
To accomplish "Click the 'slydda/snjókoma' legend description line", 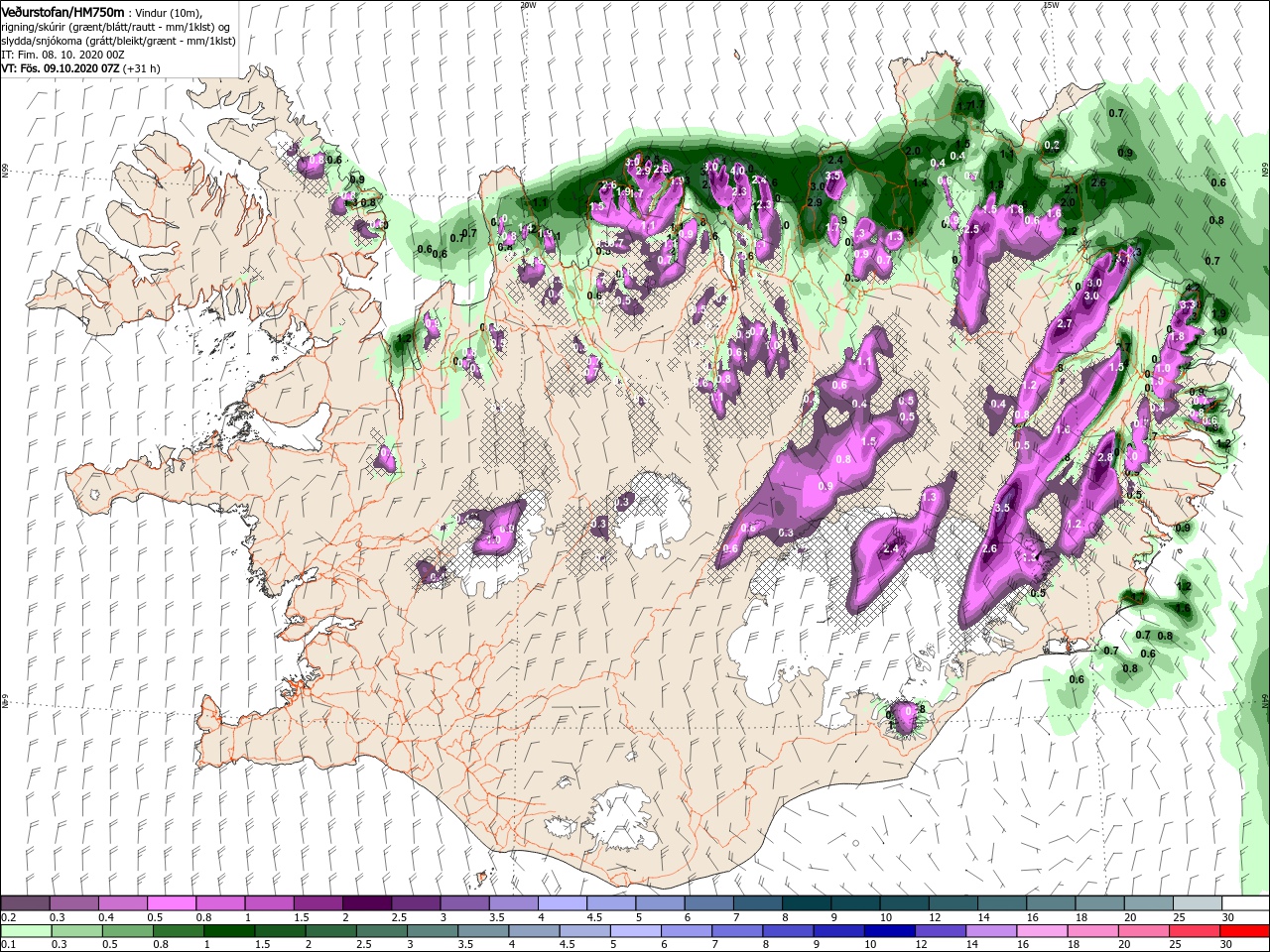I will click(x=118, y=41).
